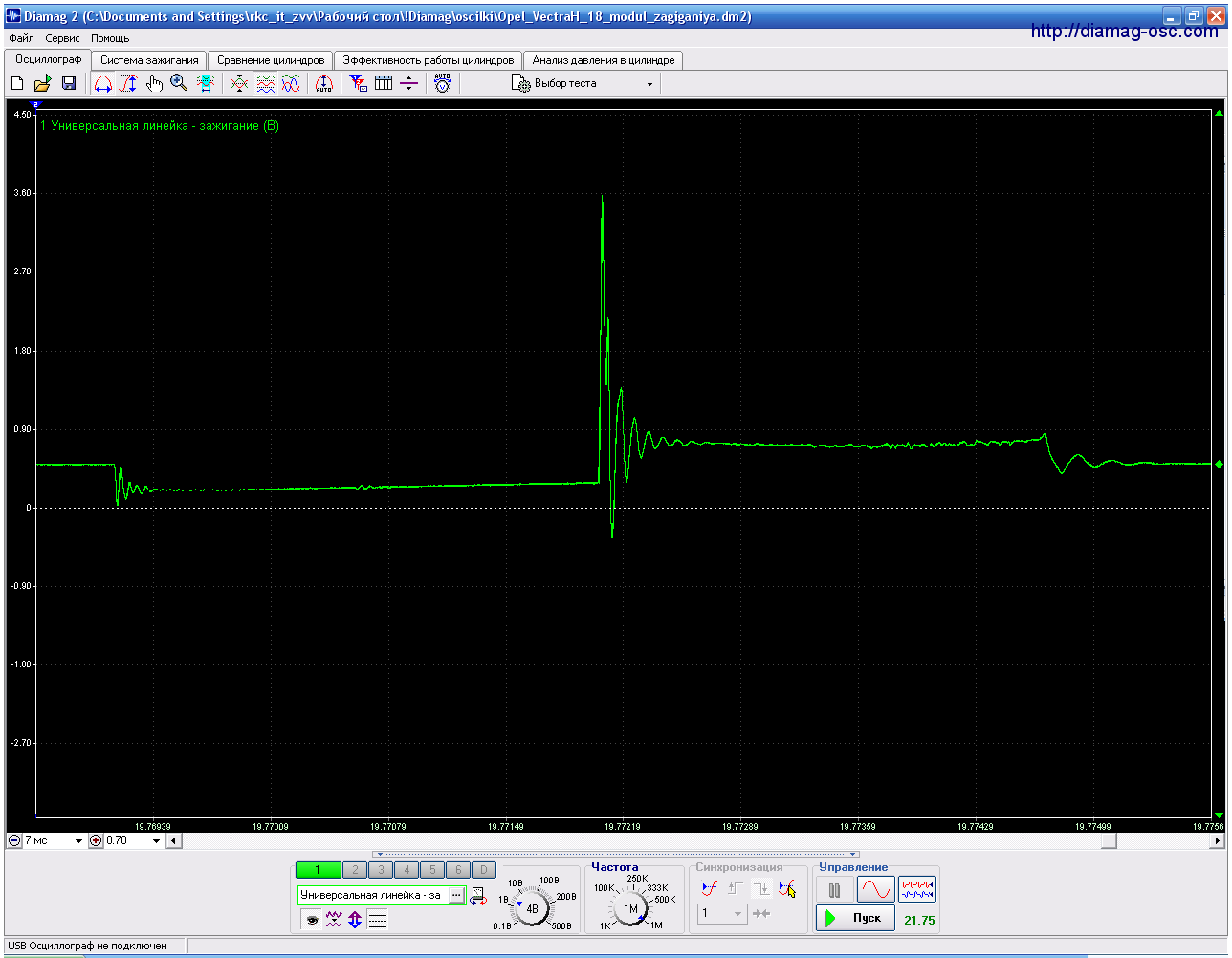Viewport: 1232px width, 958px height.
Task: Toggle the digital channel D button
Action: pyautogui.click(x=485, y=870)
